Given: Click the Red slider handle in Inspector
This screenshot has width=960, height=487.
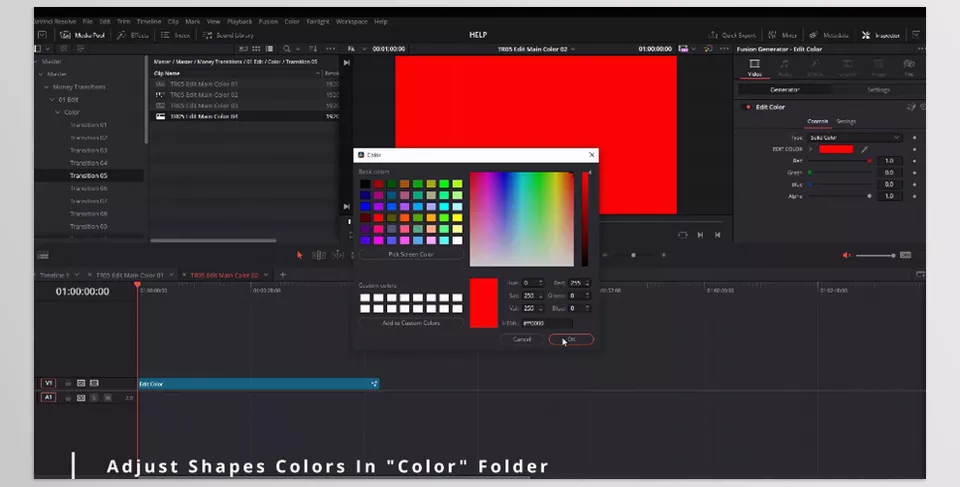Looking at the screenshot, I should pos(869,161).
